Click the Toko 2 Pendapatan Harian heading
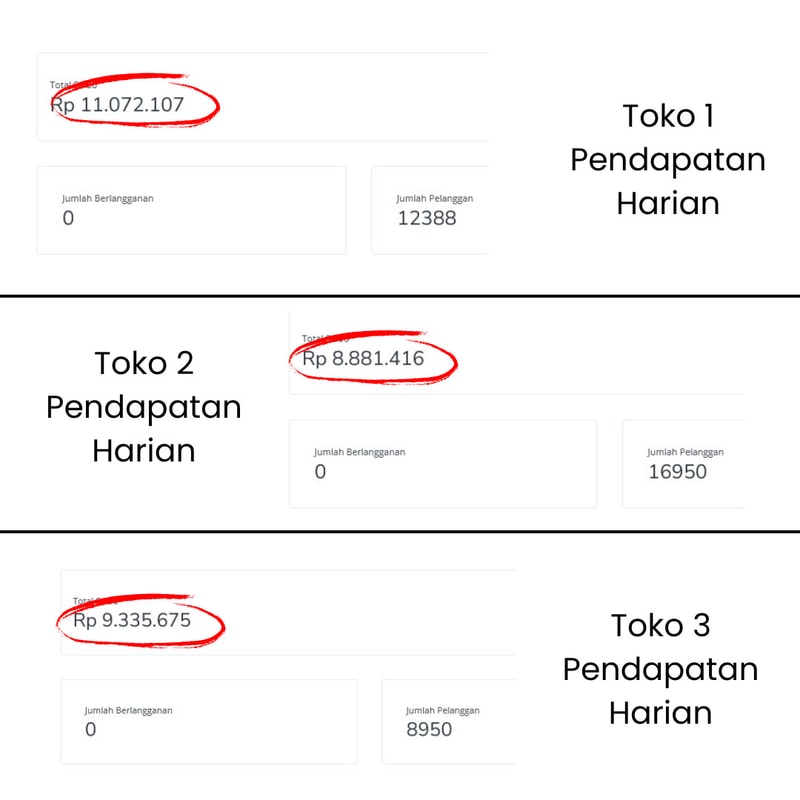 coord(144,407)
